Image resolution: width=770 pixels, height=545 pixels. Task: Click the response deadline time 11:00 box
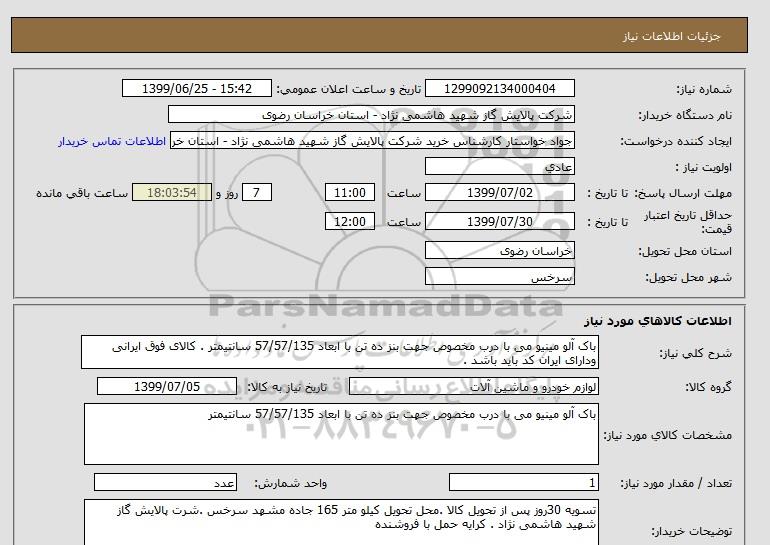353,193
